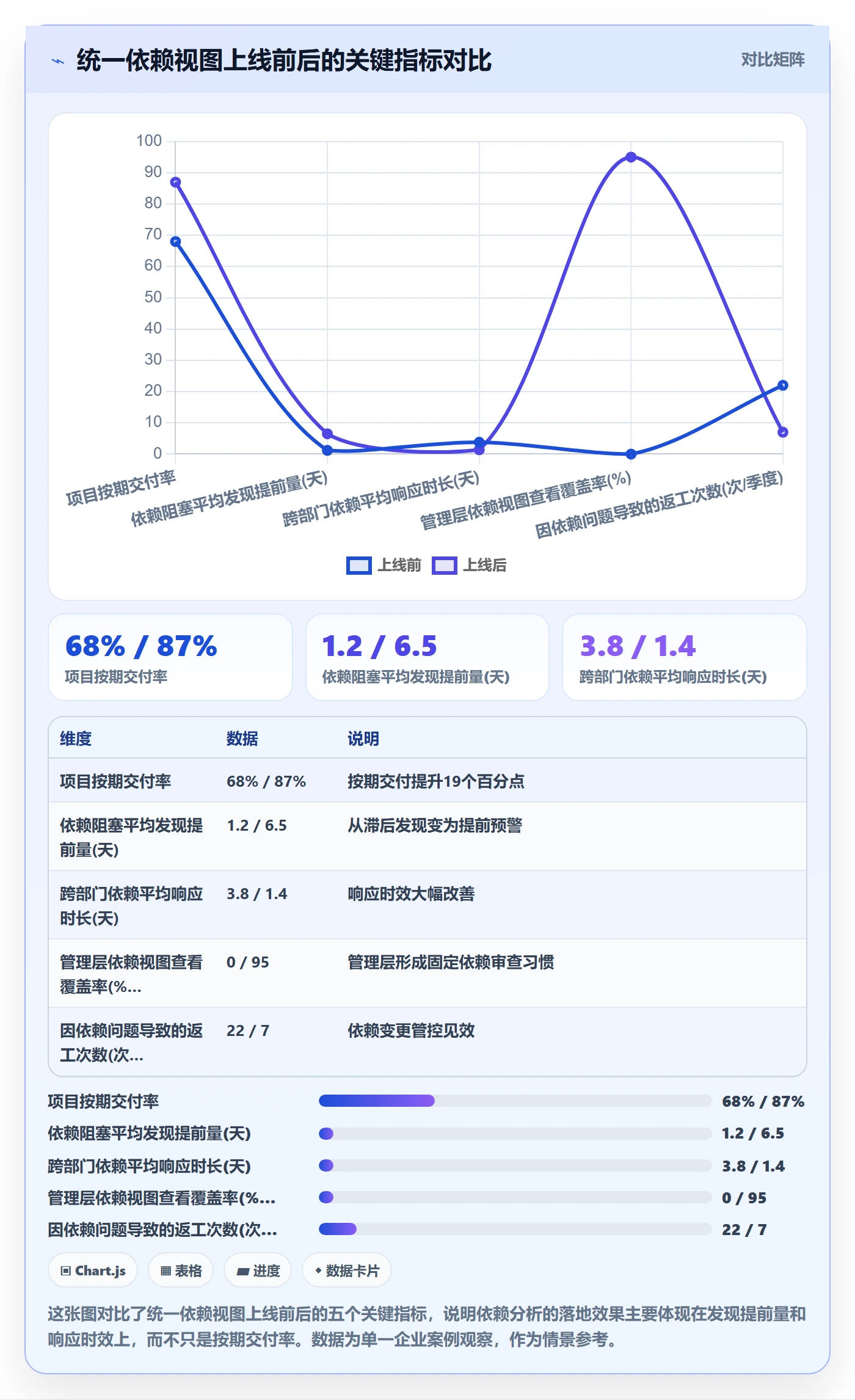The width and height of the screenshot is (855, 1400).
Task: Click chart axis label 项目按期交付率
Action: (x=121, y=488)
